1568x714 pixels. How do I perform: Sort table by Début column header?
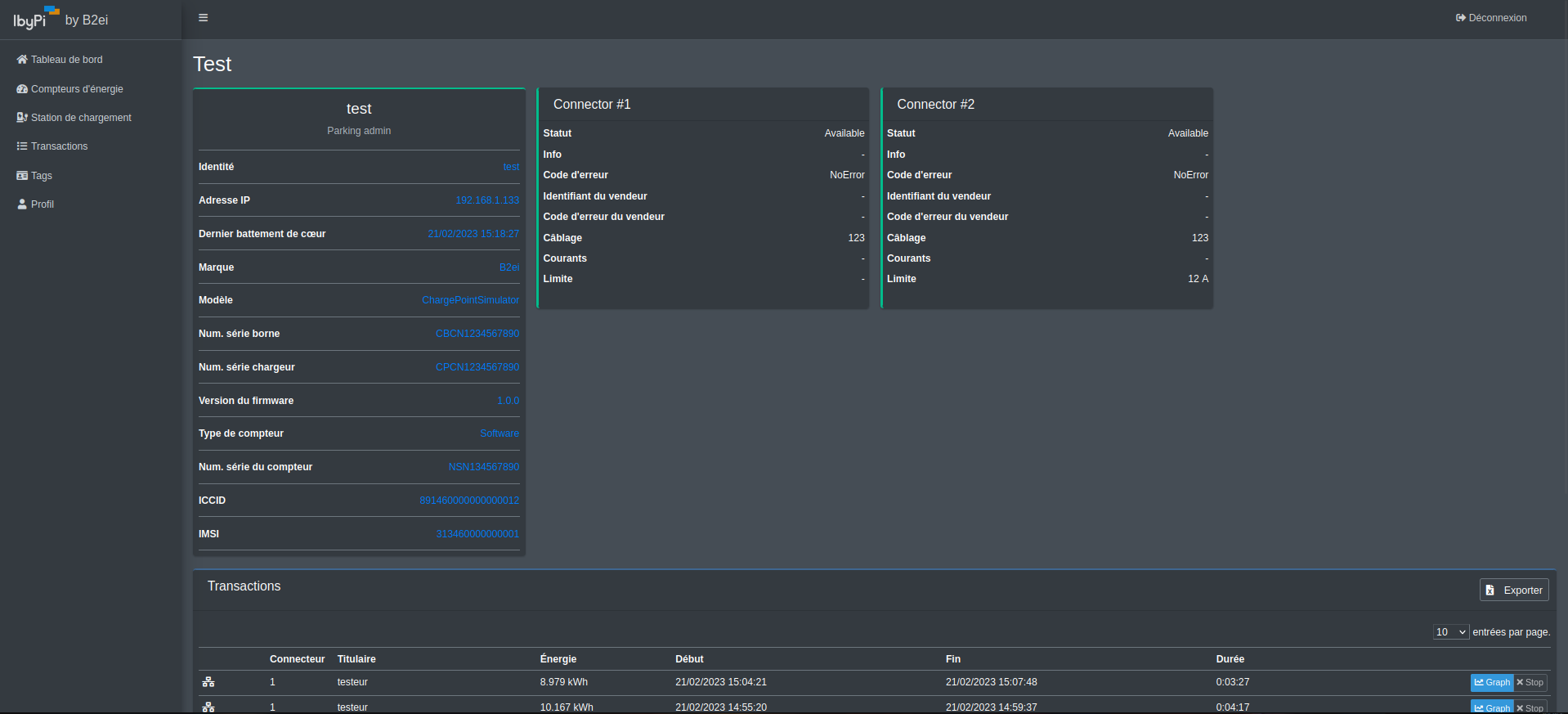(689, 659)
